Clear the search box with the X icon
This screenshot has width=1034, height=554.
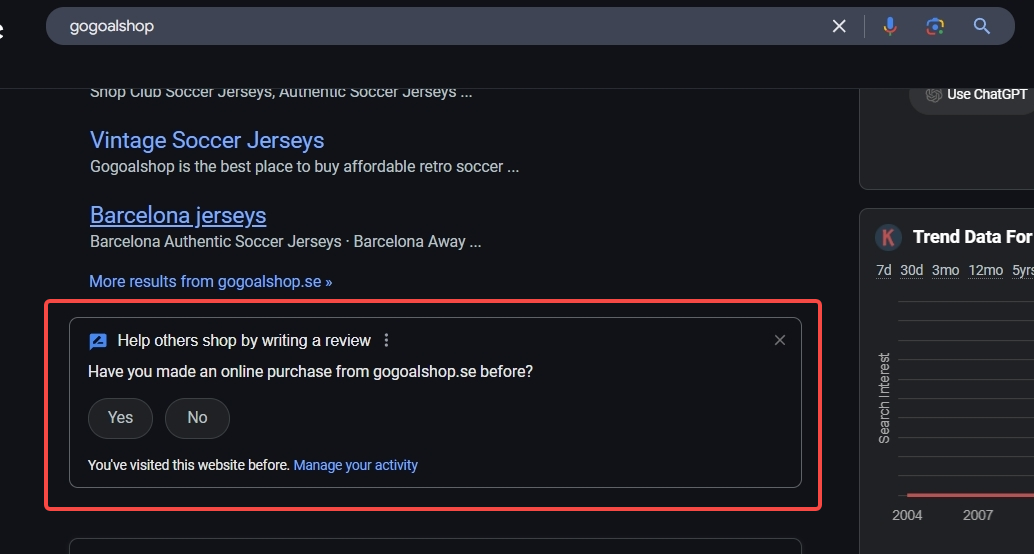pyautogui.click(x=839, y=26)
